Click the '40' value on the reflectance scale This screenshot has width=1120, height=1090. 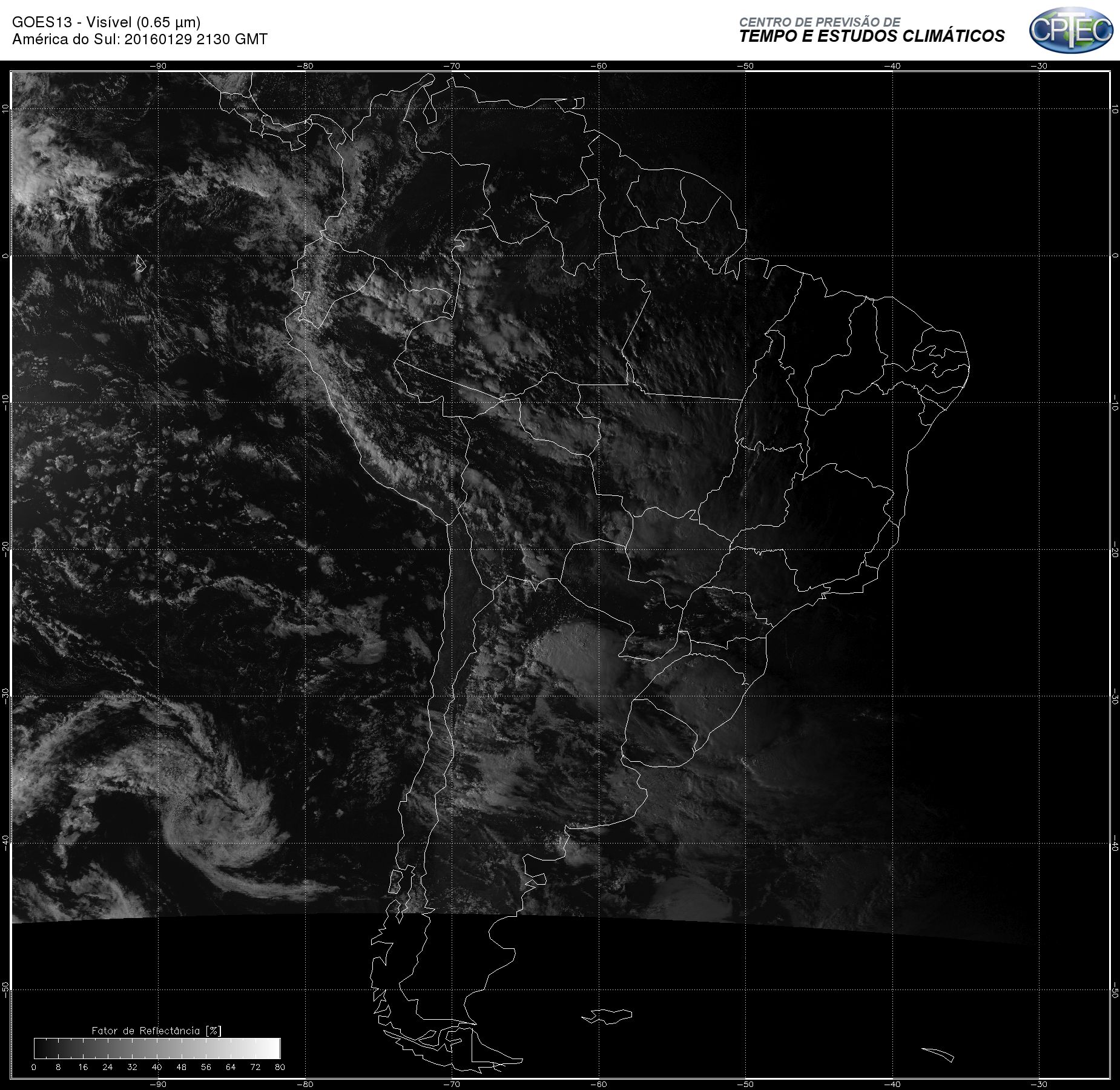pos(157,1067)
